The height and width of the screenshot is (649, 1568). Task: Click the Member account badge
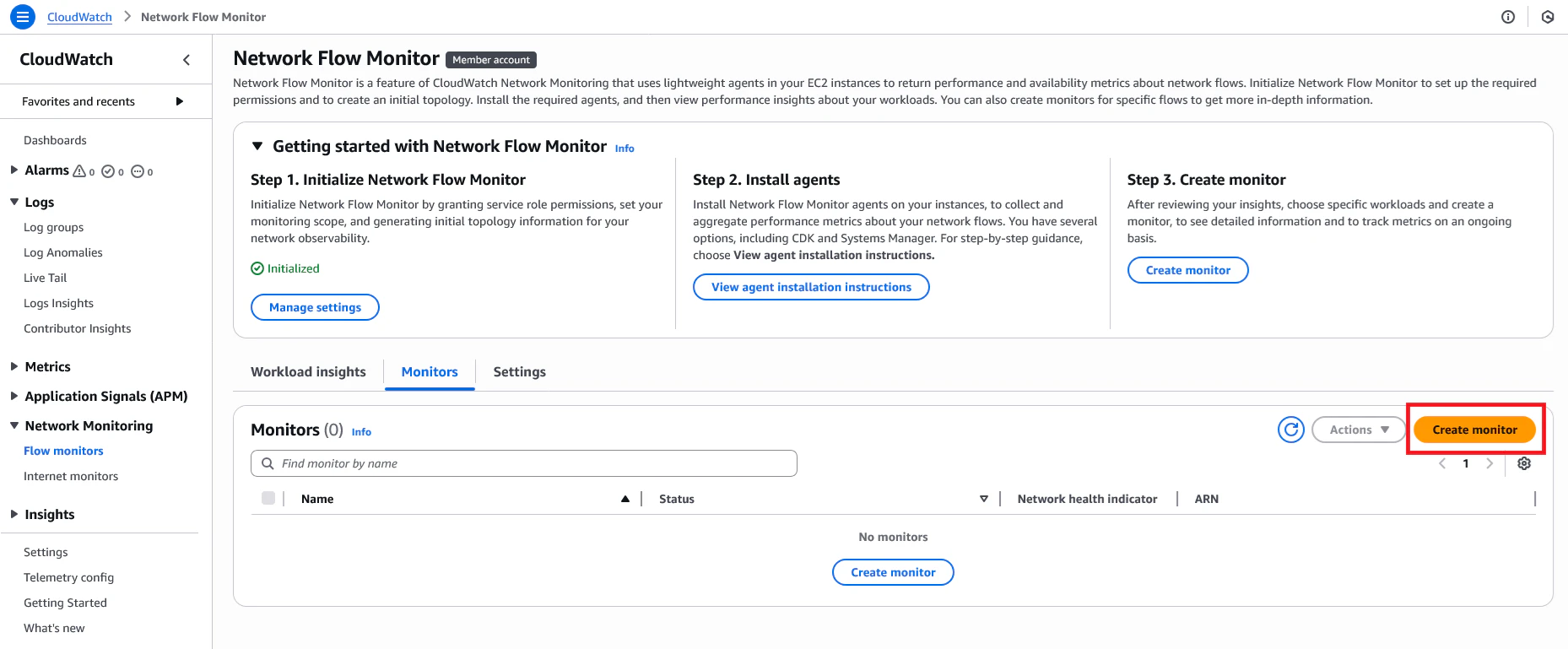tap(491, 60)
